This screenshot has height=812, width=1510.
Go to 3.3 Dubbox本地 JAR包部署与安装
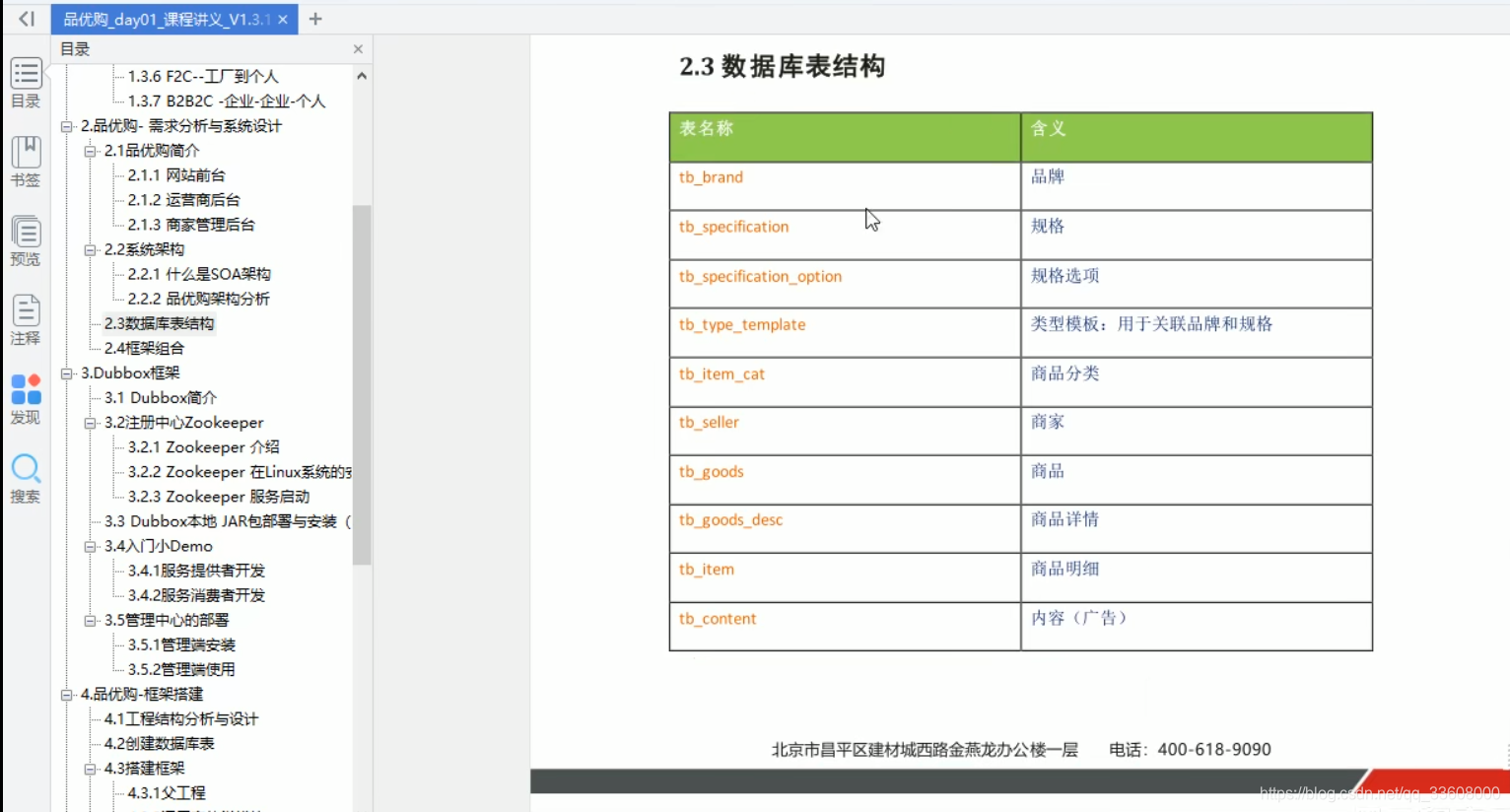tap(227, 521)
